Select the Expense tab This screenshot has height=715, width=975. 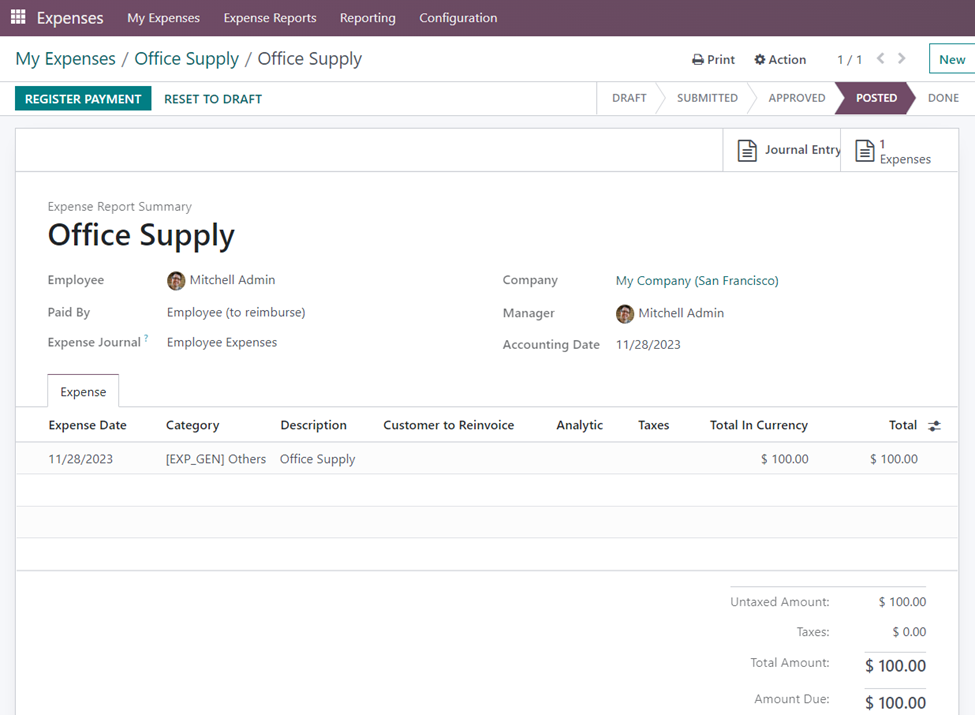point(83,392)
